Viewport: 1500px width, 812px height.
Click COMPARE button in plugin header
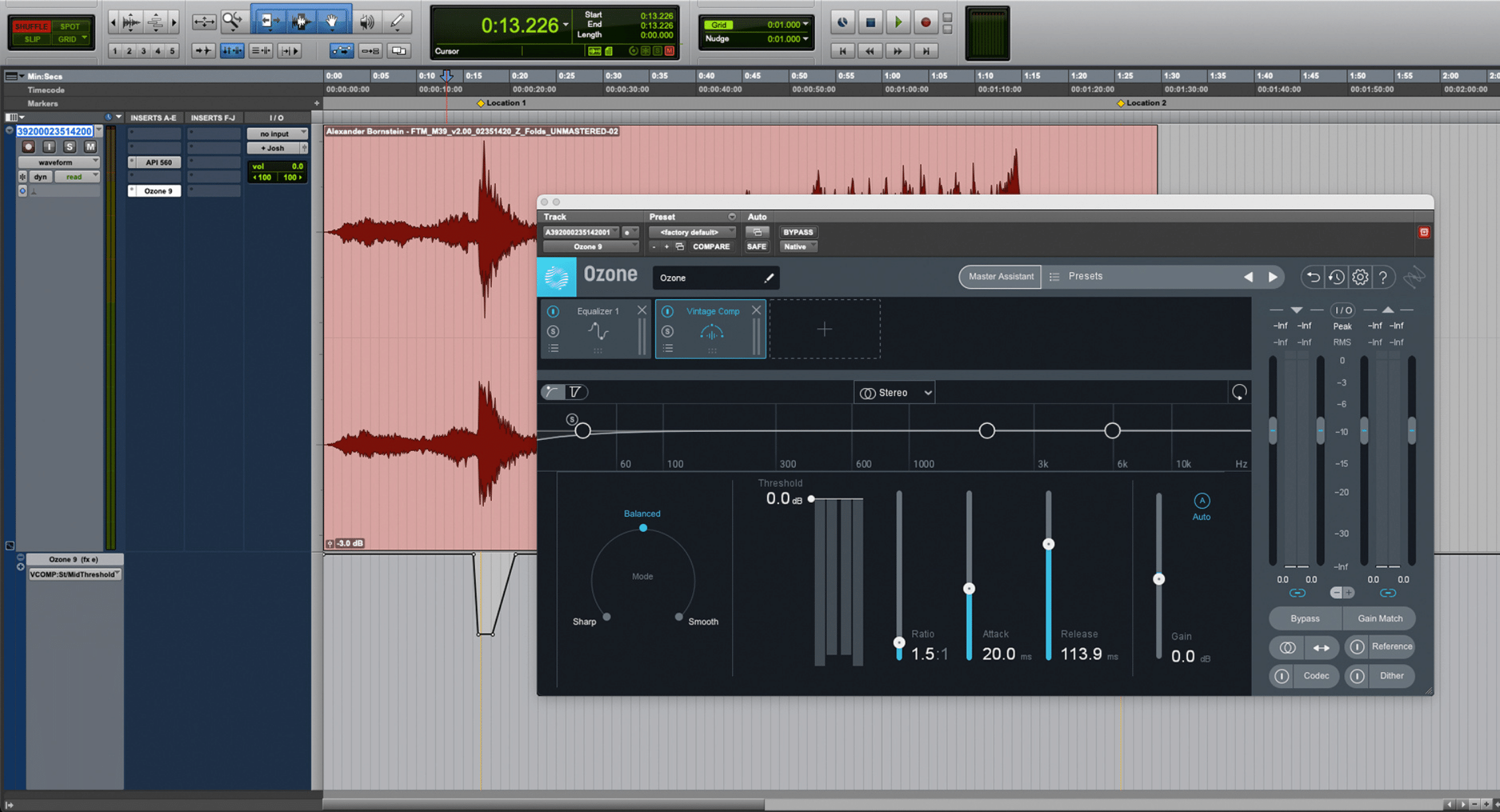(x=711, y=247)
